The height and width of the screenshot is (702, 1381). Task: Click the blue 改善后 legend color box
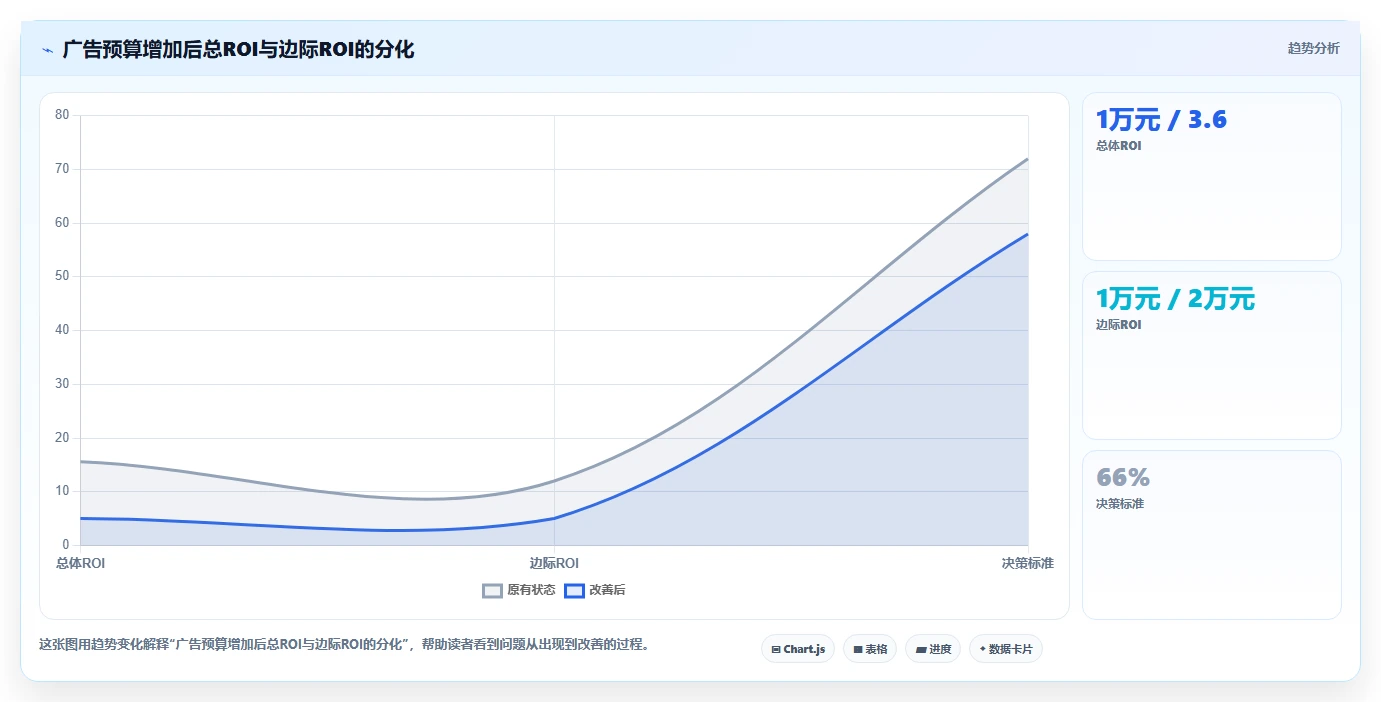pyautogui.click(x=574, y=590)
